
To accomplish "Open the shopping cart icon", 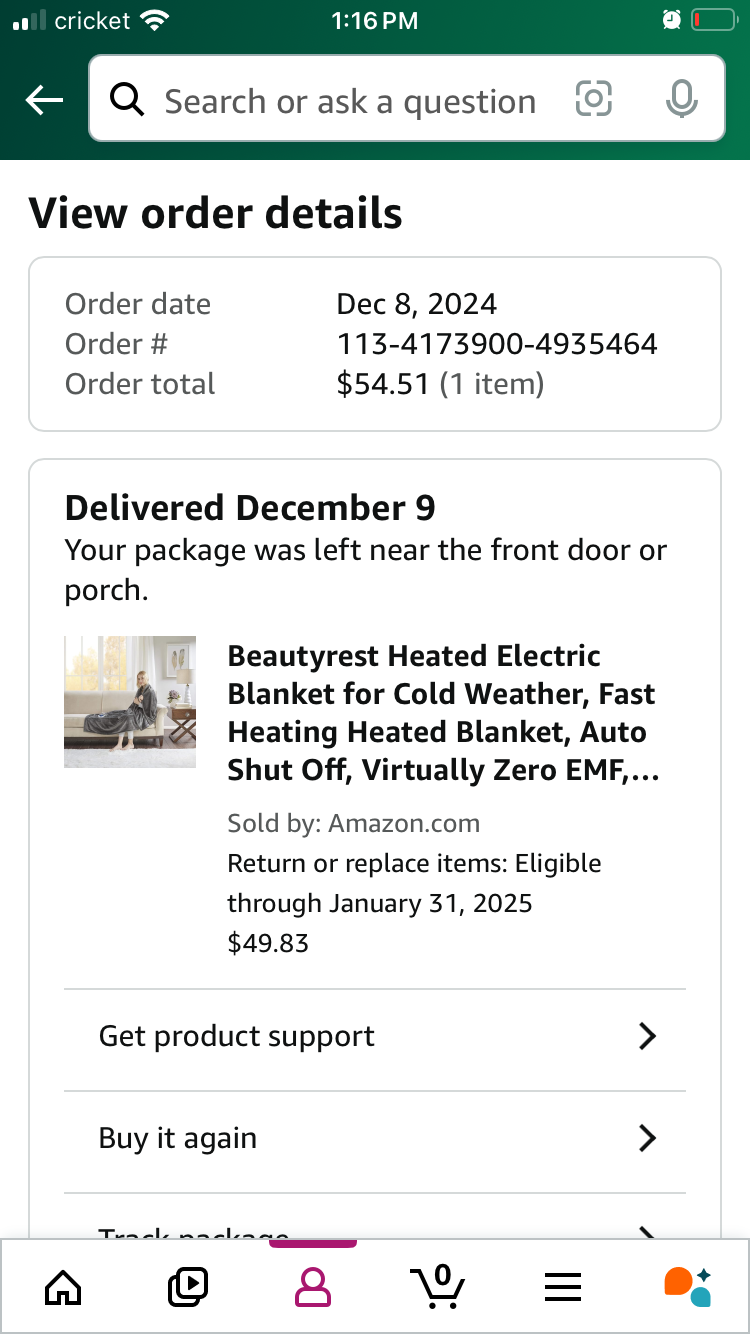I will tap(437, 1286).
